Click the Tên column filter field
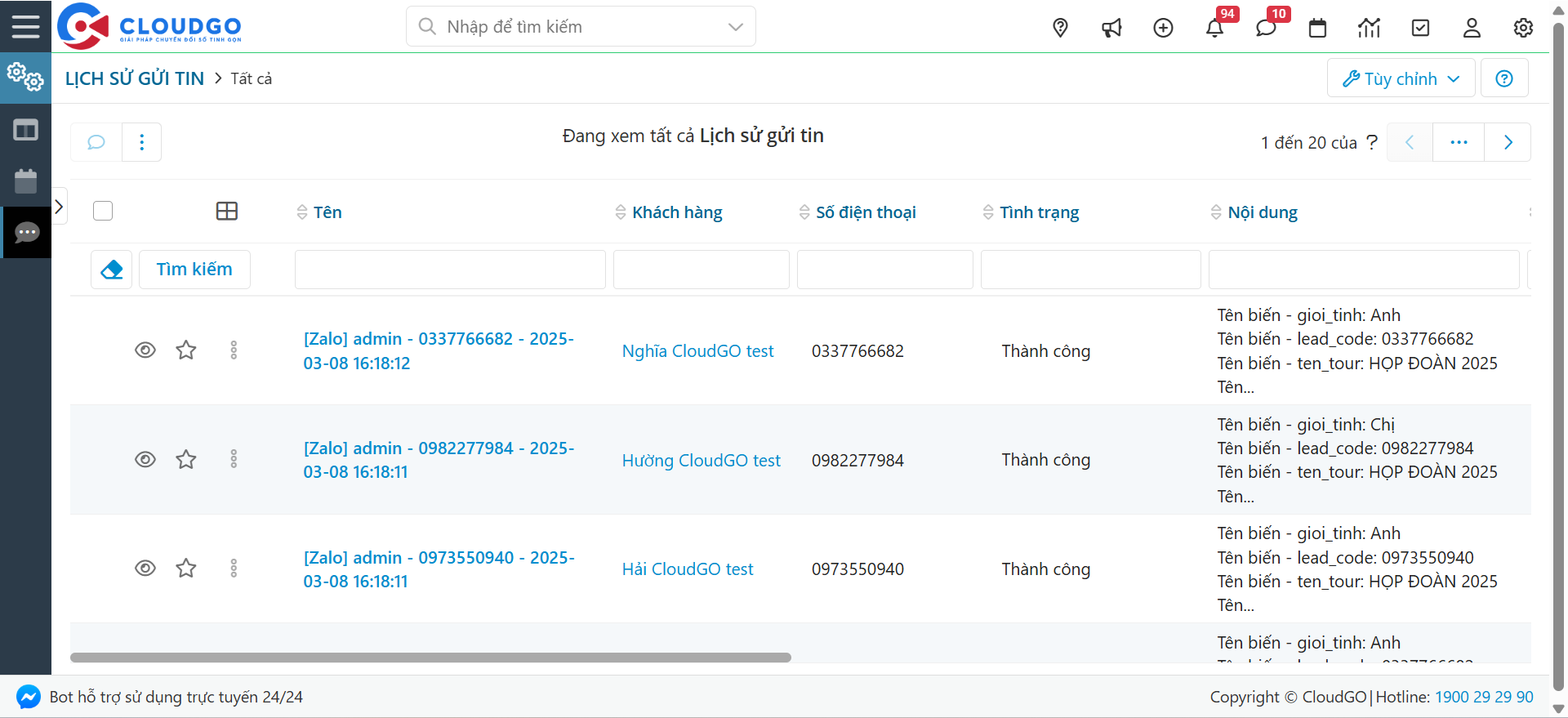 point(450,270)
